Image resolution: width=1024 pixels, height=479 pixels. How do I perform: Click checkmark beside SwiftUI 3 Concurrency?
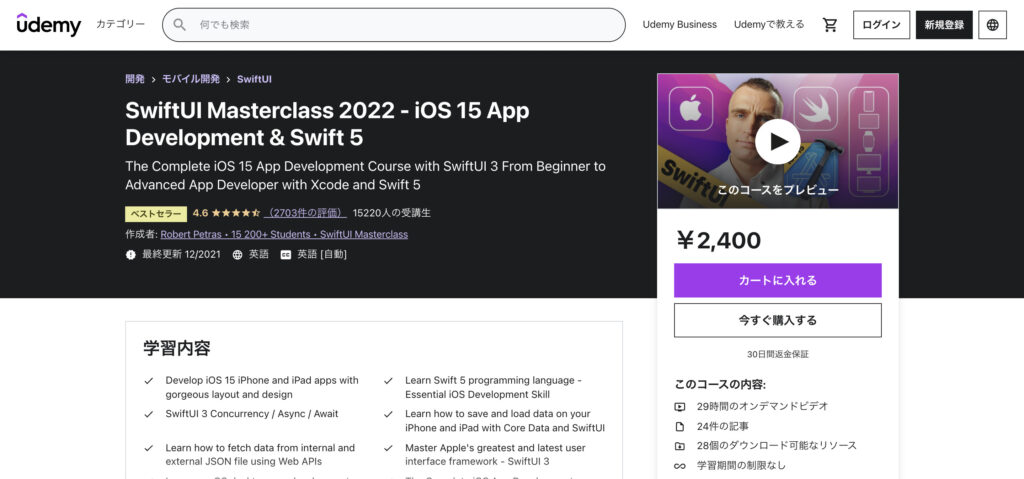(149, 414)
